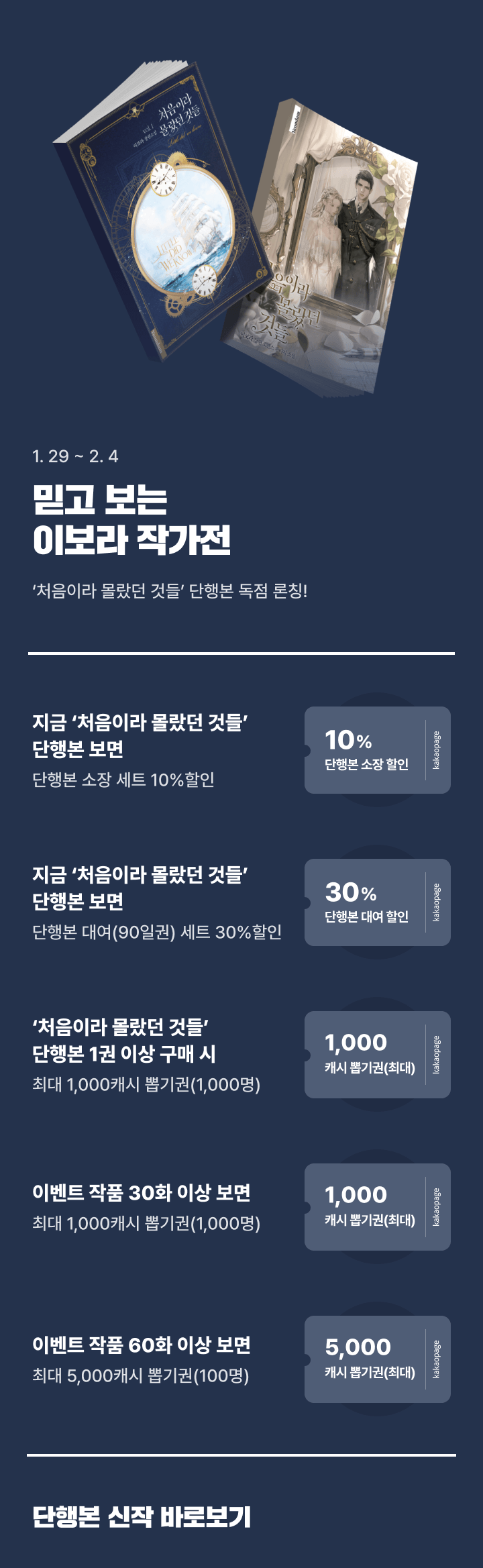Select the 이벤트 작품 30화 이상 보면 heading
Viewport: 483px width, 1568px height.
[142, 1192]
